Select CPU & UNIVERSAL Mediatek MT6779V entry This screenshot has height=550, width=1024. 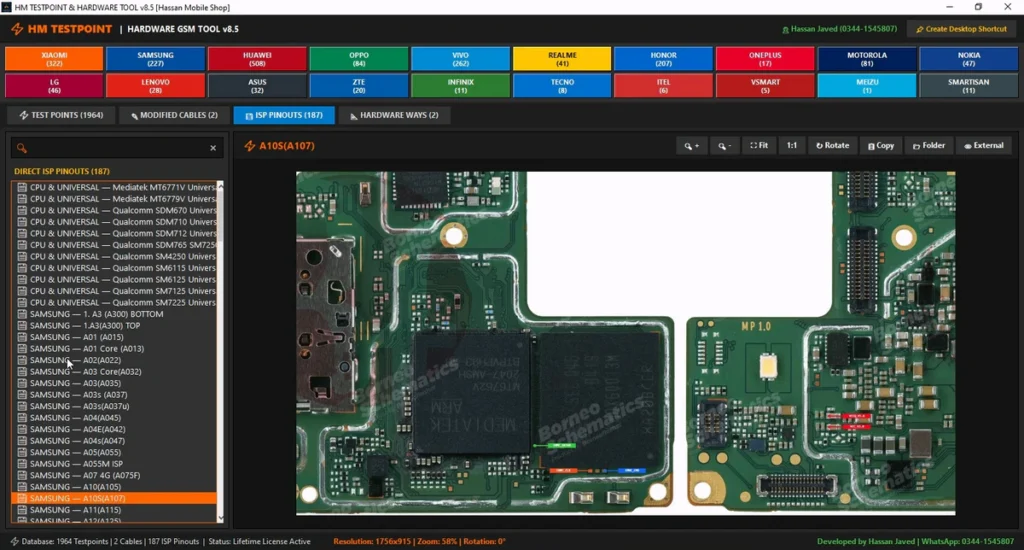(x=115, y=199)
